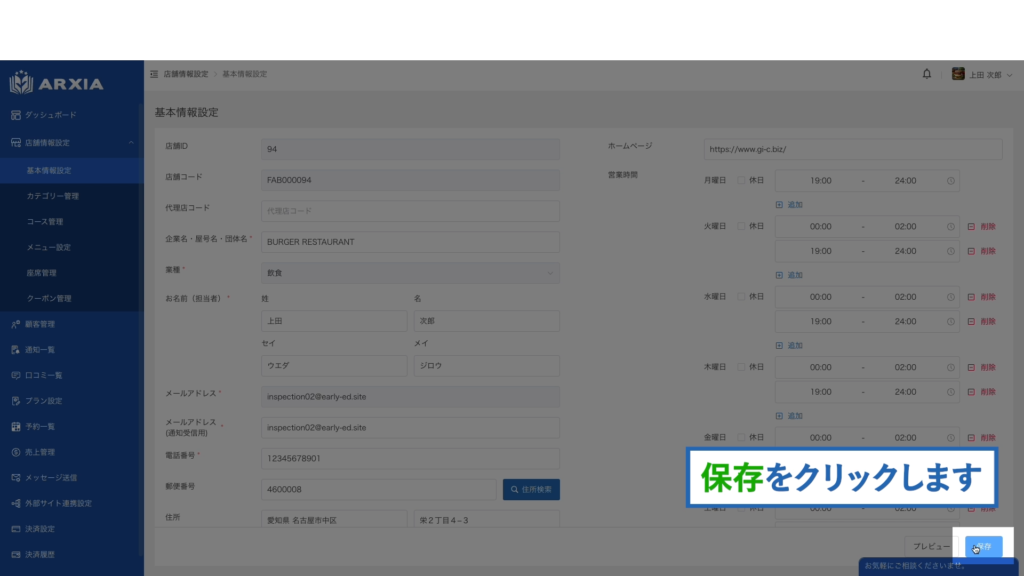Click the notification bell icon
1024x576 pixels.
pyautogui.click(x=926, y=74)
